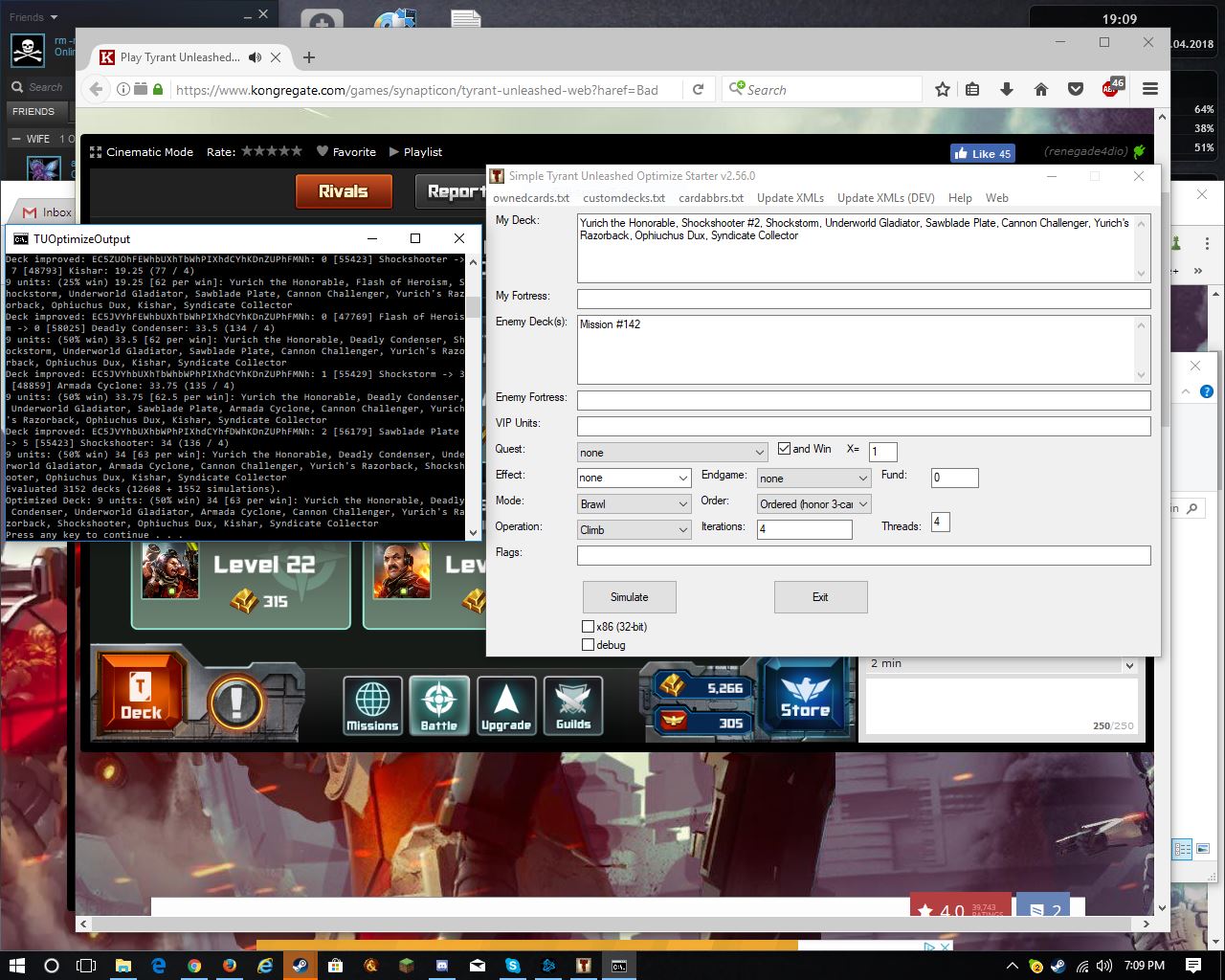Open Steam from the taskbar
1225x980 pixels.
299,966
